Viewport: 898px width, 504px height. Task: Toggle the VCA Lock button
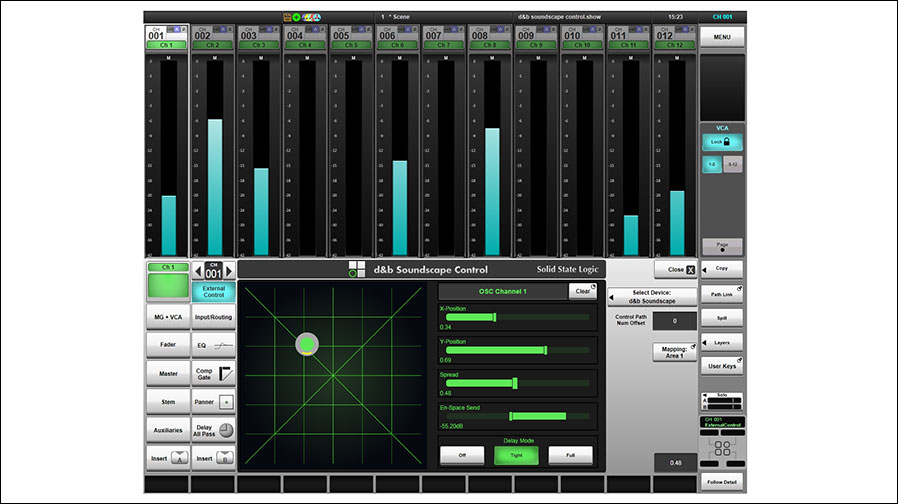coord(722,142)
